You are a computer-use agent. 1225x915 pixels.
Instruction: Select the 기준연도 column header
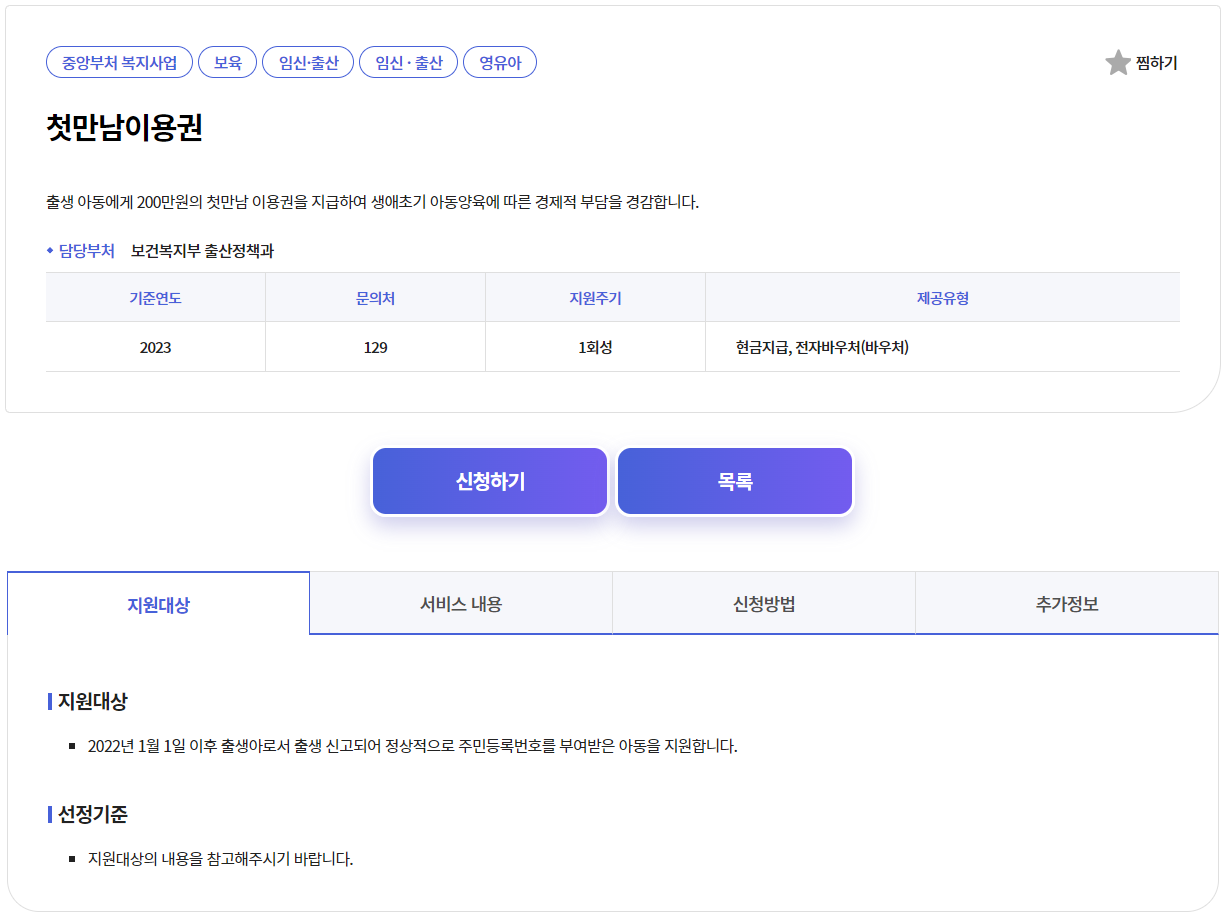tap(155, 297)
